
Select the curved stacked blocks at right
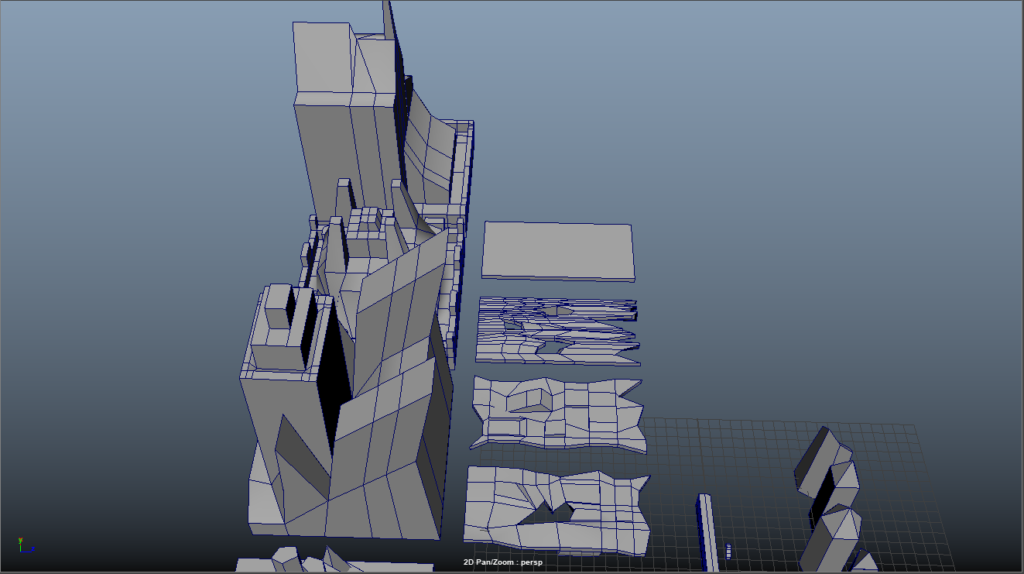pos(832,490)
